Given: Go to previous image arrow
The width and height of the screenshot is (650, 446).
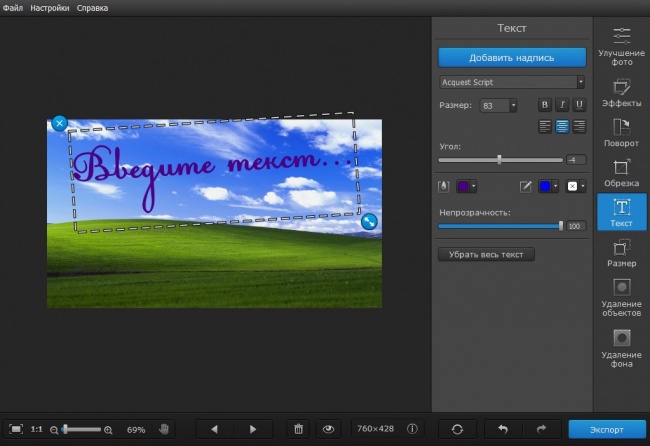Looking at the screenshot, I should 214,429.
